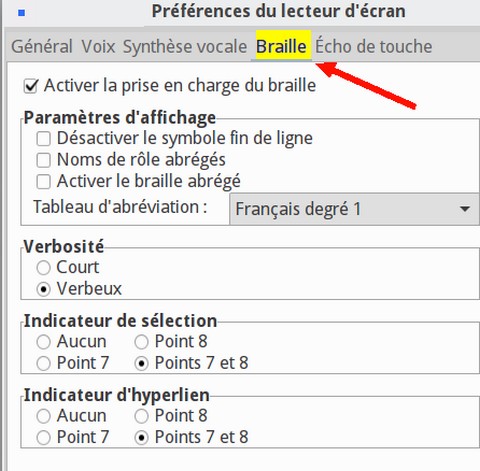Screen dimensions: 480x471
Task: Click the blue window icon in title bar
Action: click(x=22, y=13)
